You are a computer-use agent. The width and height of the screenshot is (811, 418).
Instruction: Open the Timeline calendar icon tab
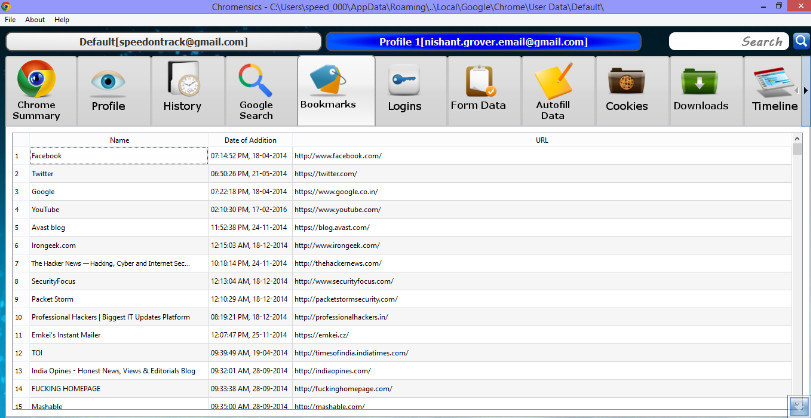coord(775,82)
